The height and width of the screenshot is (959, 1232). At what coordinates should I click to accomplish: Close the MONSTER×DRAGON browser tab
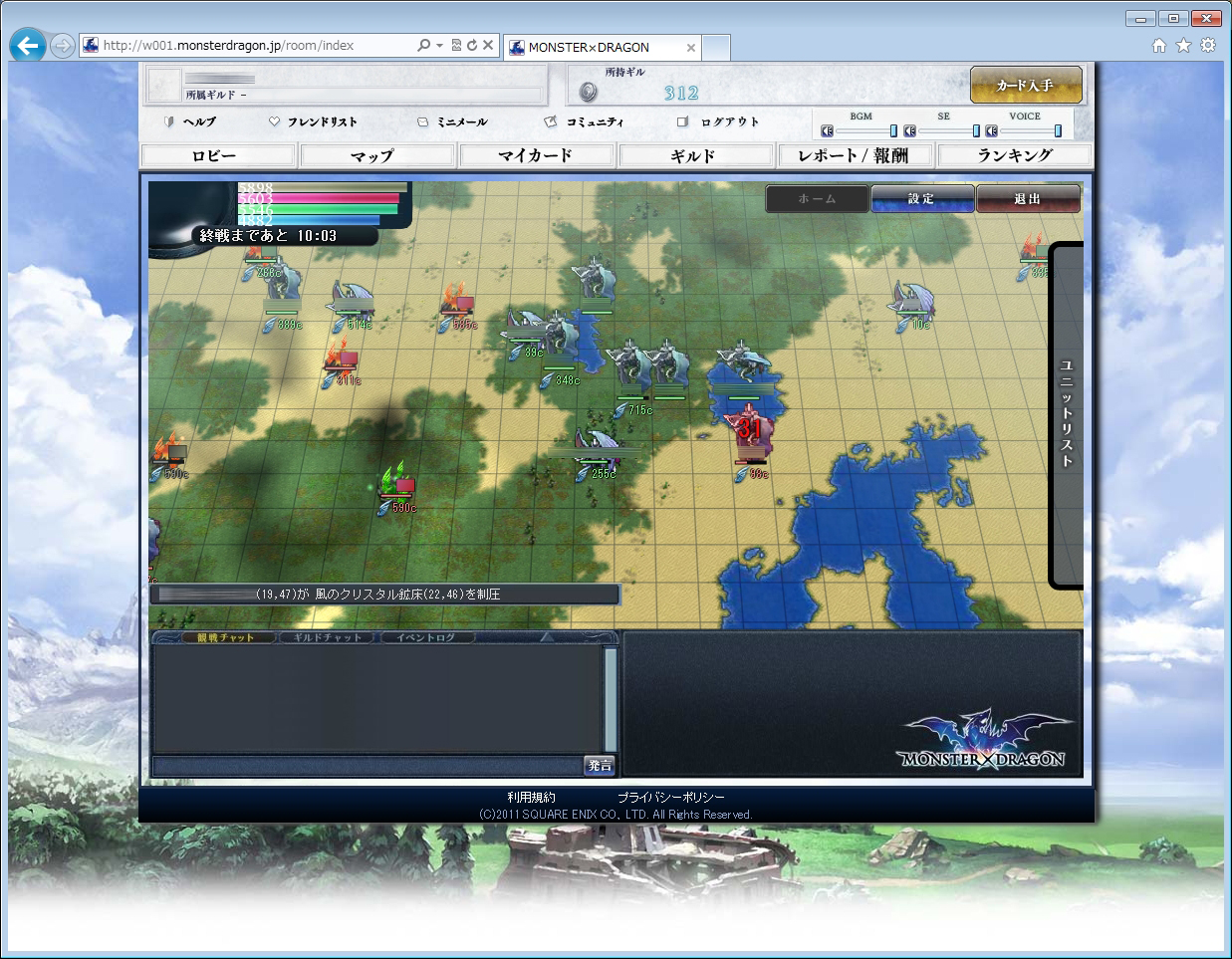pyautogui.click(x=691, y=47)
